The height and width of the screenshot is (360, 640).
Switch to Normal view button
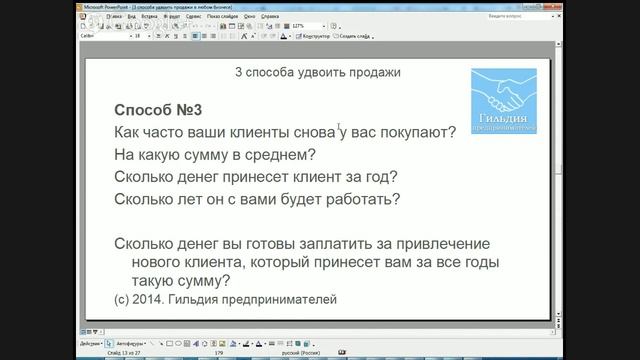(83, 332)
